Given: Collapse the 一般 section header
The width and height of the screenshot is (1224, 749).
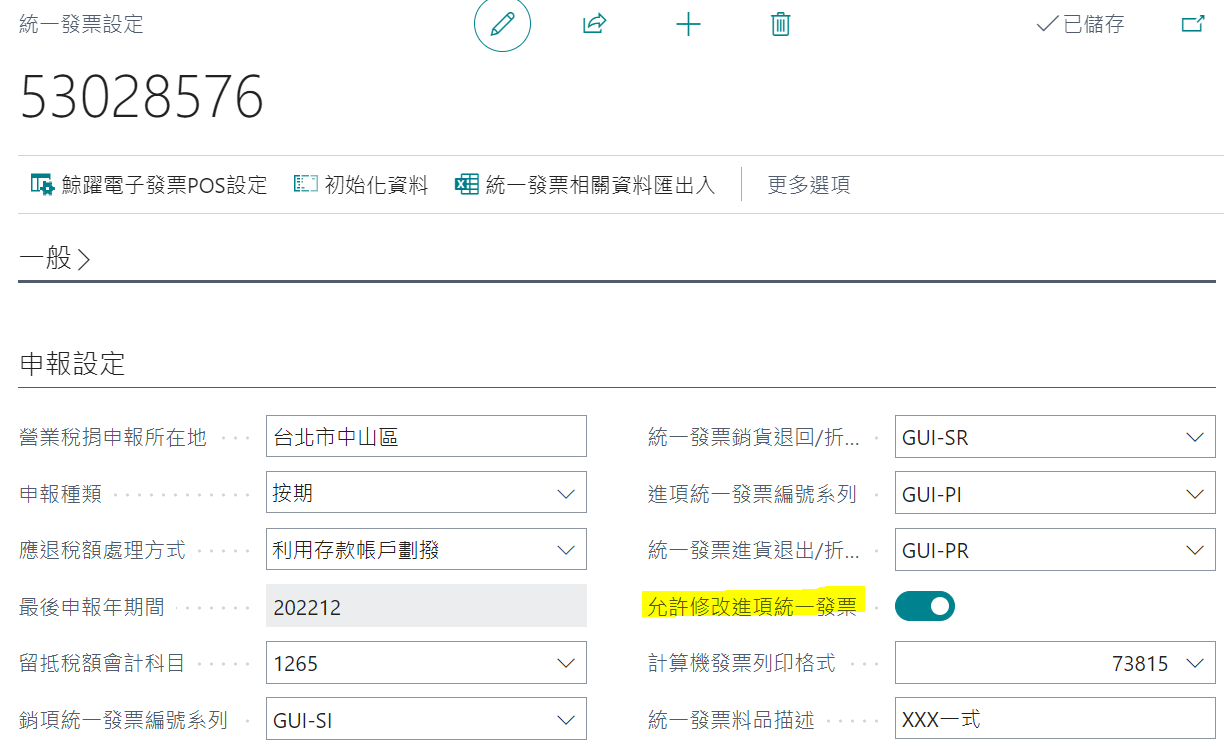Looking at the screenshot, I should pos(55,258).
